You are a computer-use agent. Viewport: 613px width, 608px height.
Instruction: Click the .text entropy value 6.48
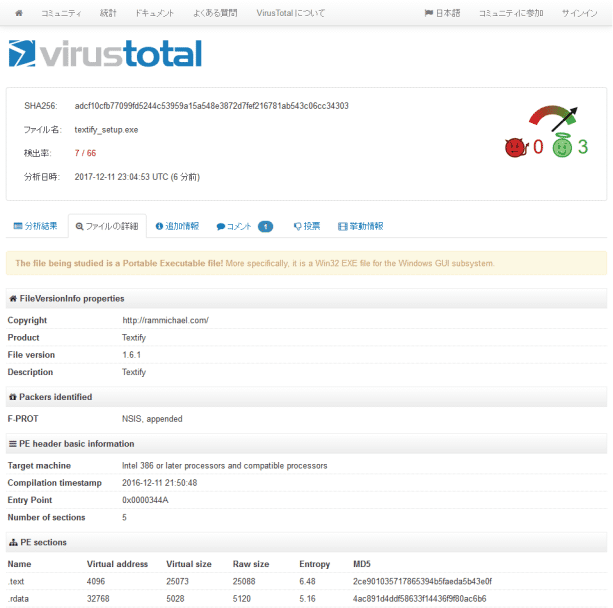tap(307, 581)
